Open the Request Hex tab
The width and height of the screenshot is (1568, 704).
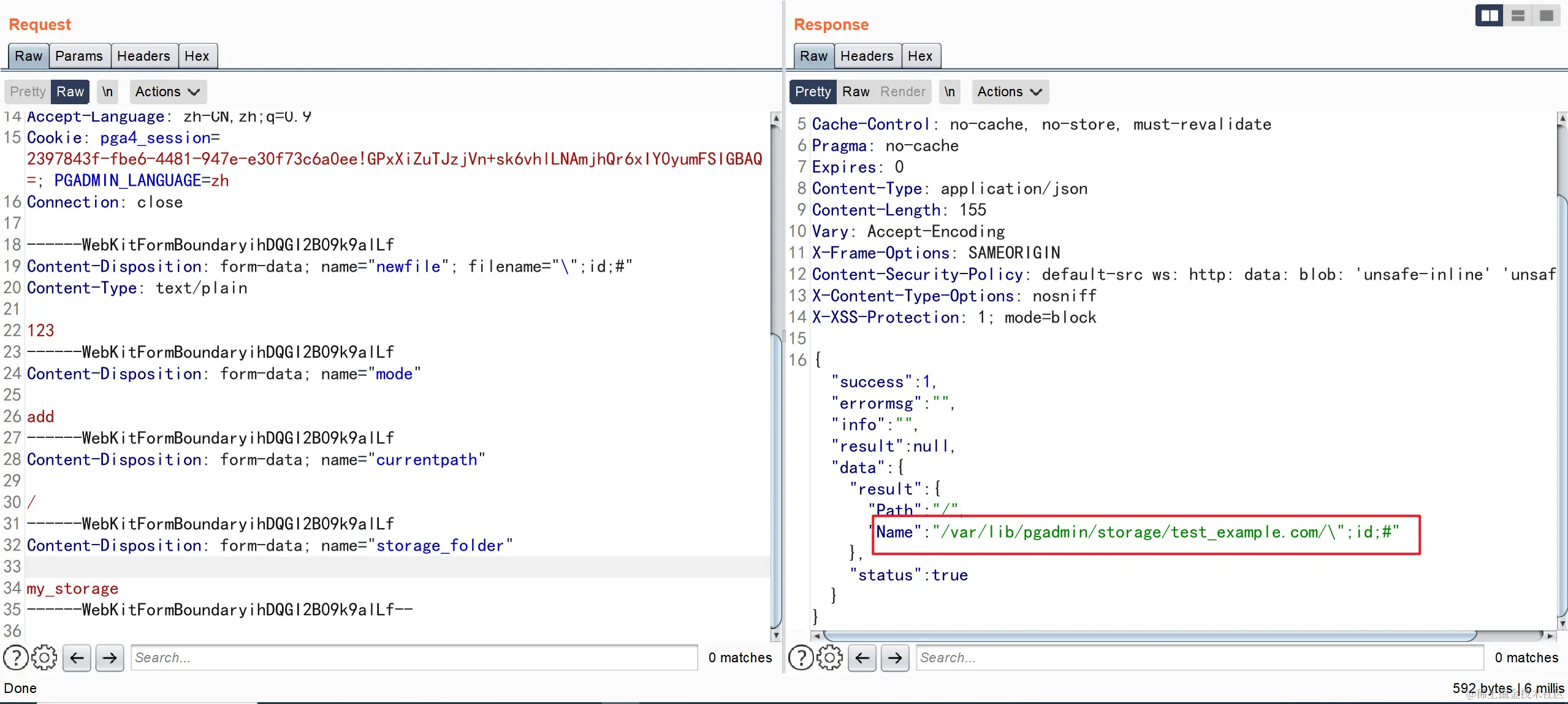coord(197,56)
